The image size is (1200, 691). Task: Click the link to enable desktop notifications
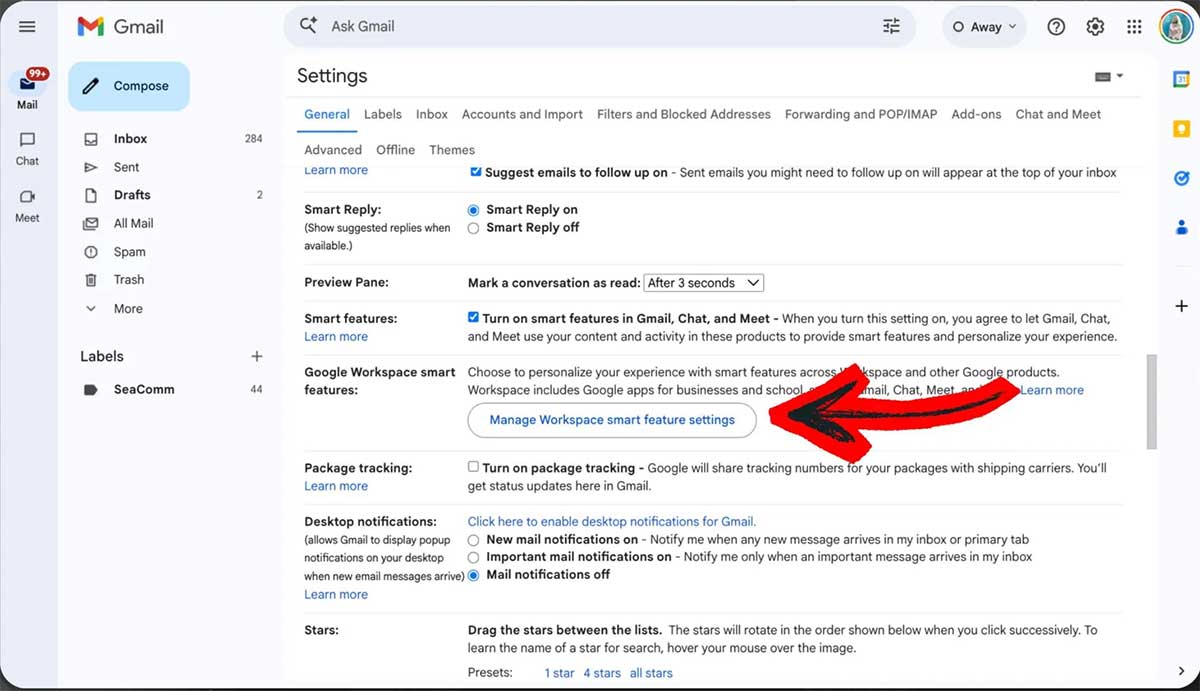(611, 521)
